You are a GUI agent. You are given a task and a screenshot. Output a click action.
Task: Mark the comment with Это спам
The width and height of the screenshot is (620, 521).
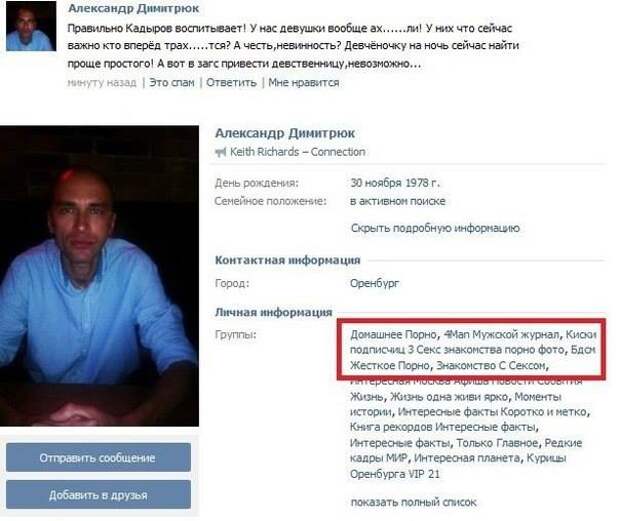172,83
